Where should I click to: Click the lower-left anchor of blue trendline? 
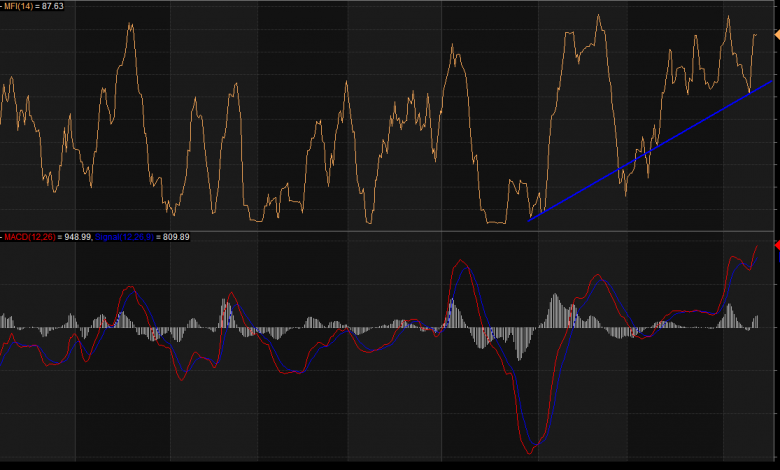pyautogui.click(x=530, y=219)
